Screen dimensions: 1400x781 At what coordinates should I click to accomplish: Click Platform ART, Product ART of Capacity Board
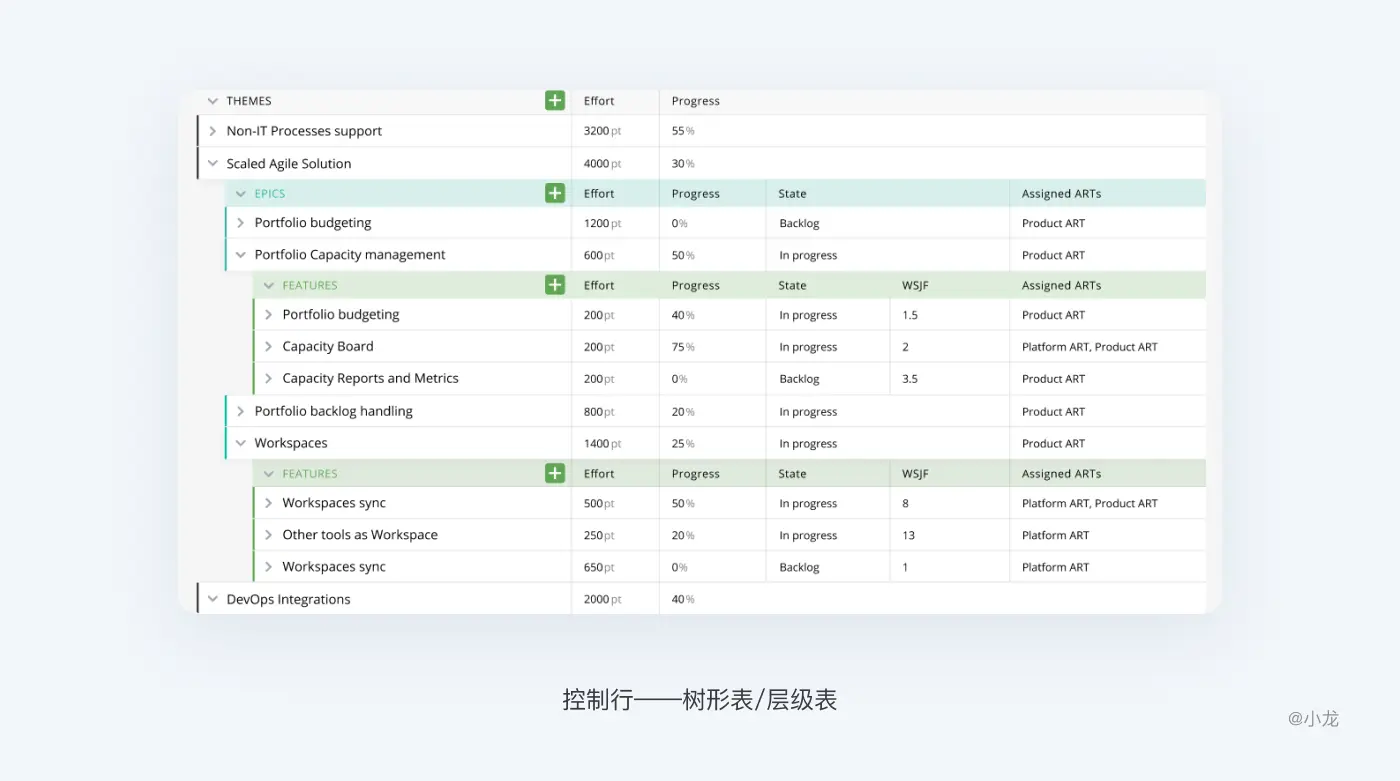1089,347
